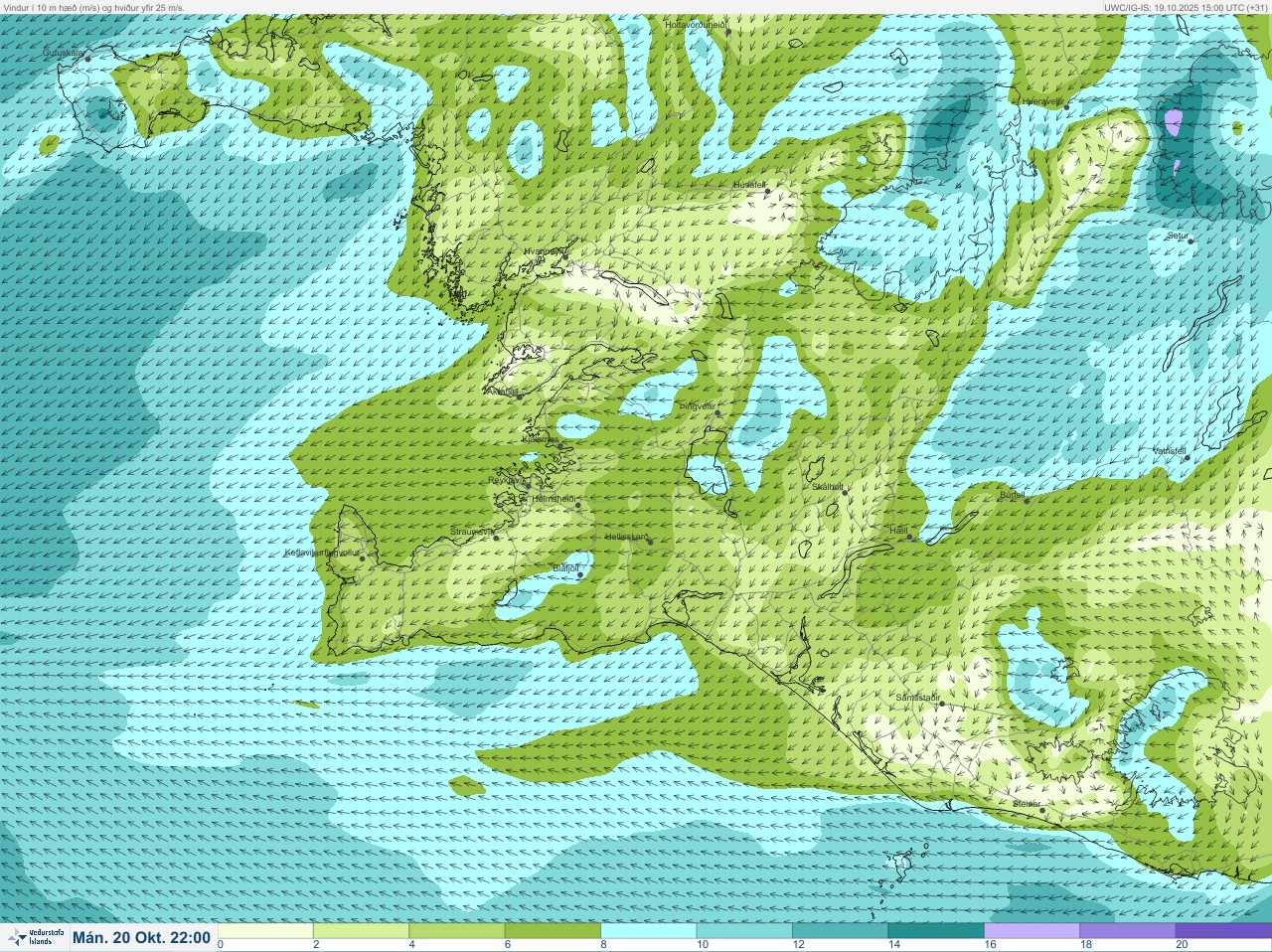
Task: Select the 18–20 m/s medium purple legend swatch
Action: pyautogui.click(x=1127, y=931)
